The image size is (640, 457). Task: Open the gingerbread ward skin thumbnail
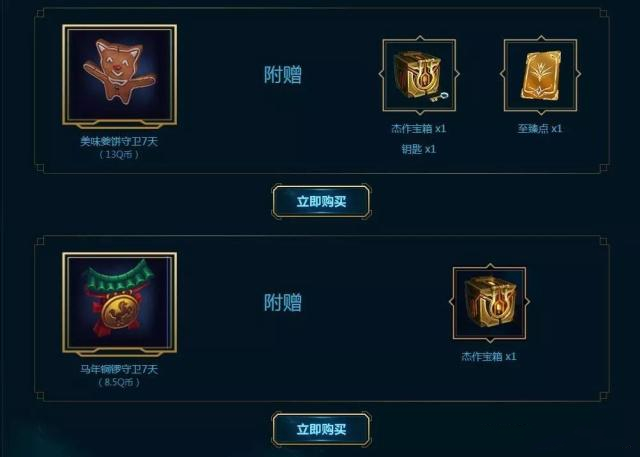(120, 75)
